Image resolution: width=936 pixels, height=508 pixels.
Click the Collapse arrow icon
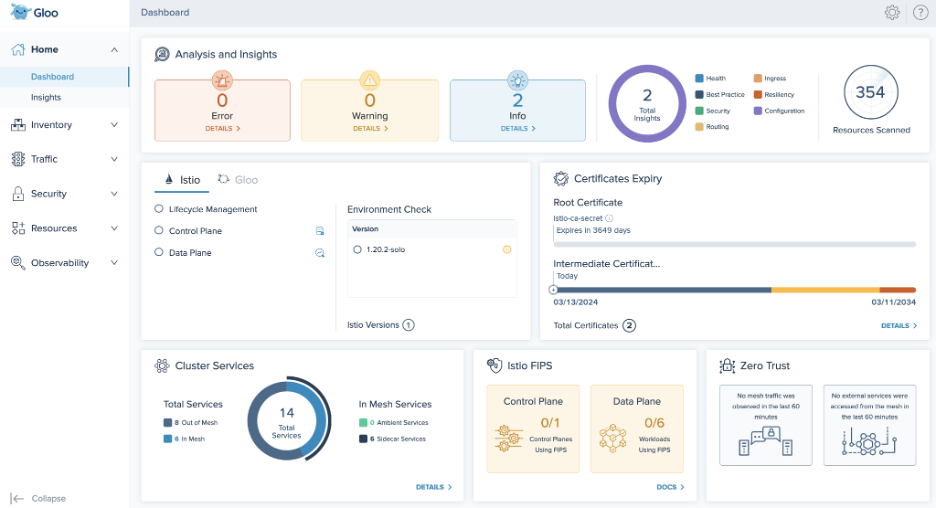17,498
